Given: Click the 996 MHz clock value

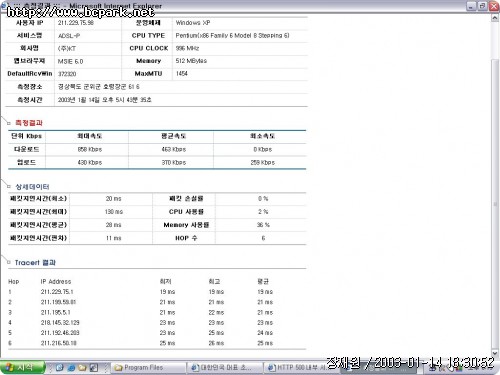Looking at the screenshot, I should (187, 48).
